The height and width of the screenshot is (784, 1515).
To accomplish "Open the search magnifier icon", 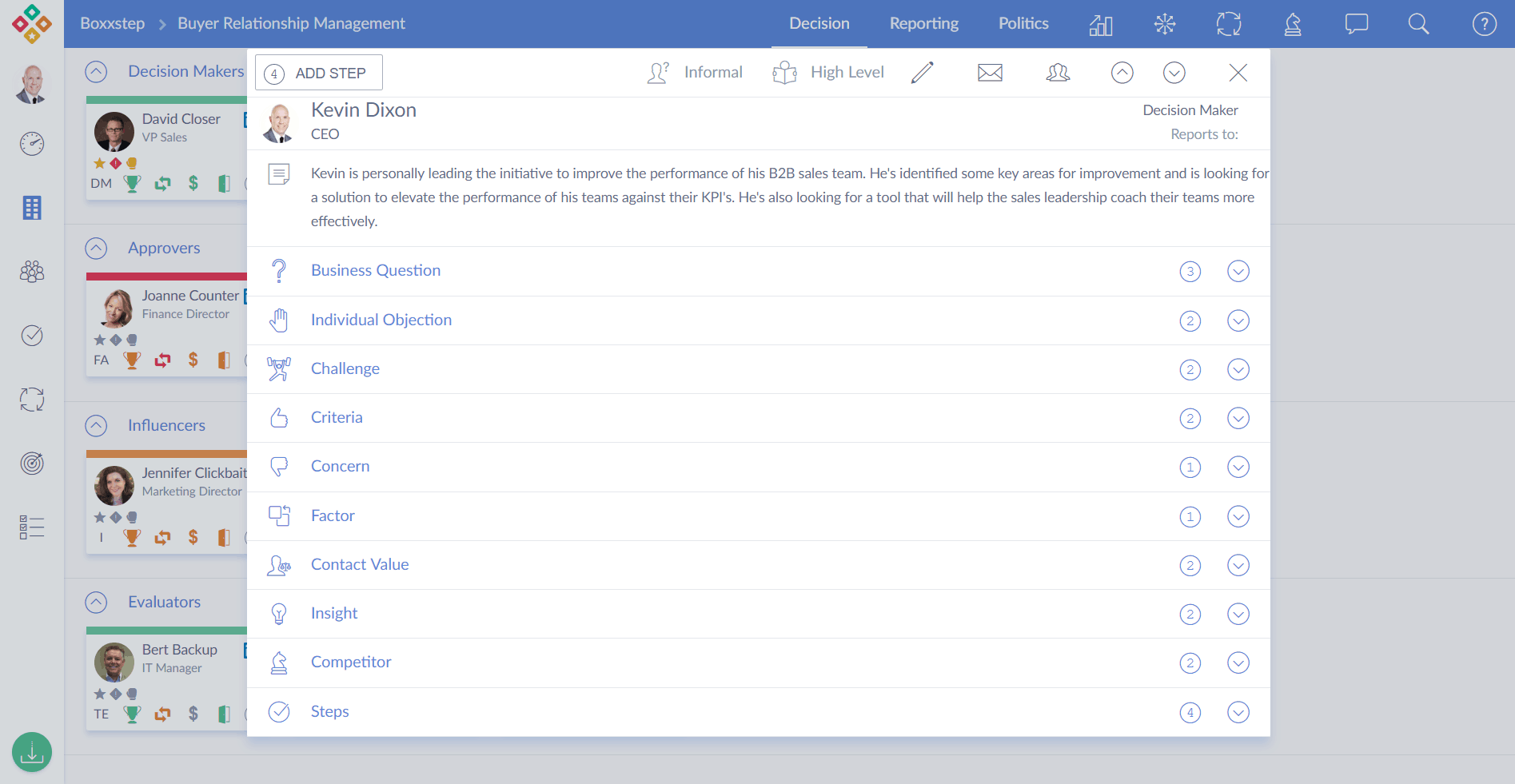I will 1418,24.
